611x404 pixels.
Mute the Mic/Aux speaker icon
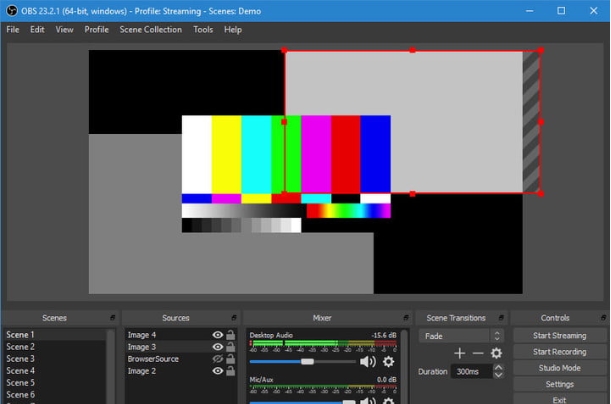tap(367, 400)
